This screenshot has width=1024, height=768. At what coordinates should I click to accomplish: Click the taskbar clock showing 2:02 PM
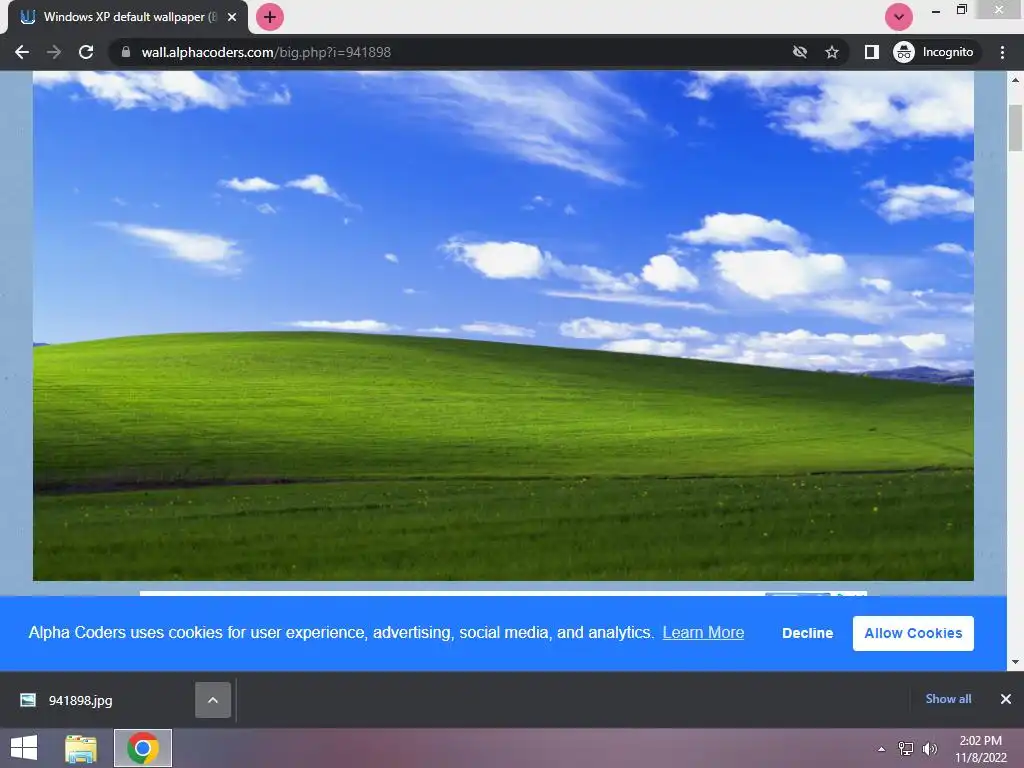pyautogui.click(x=981, y=749)
